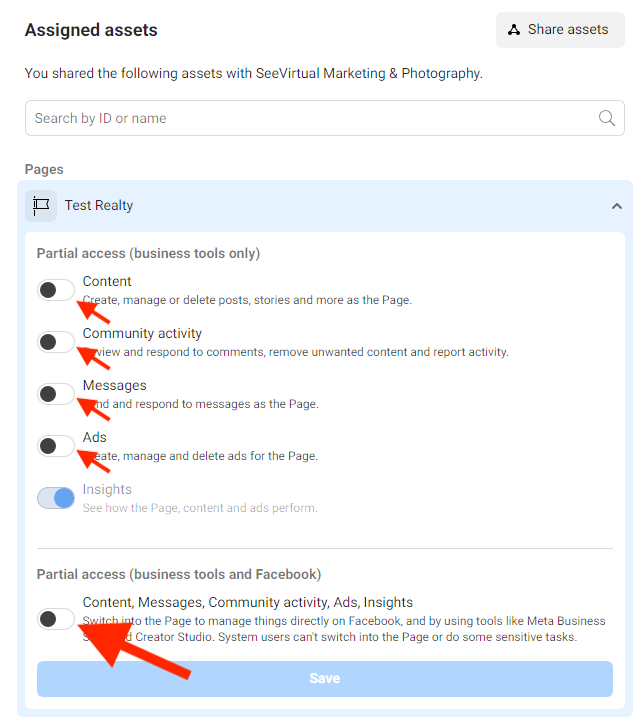The image size is (644, 725).
Task: Enable the business tools and Facebook toggle
Action: (56, 619)
